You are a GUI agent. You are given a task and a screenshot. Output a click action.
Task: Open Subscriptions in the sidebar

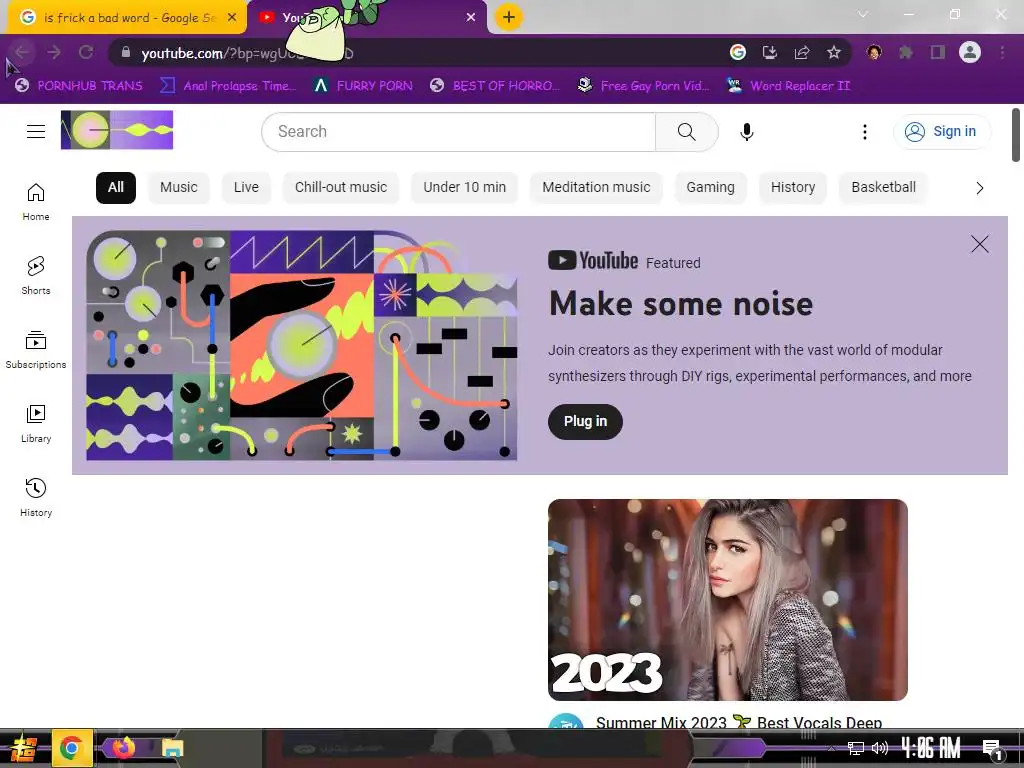coord(36,349)
